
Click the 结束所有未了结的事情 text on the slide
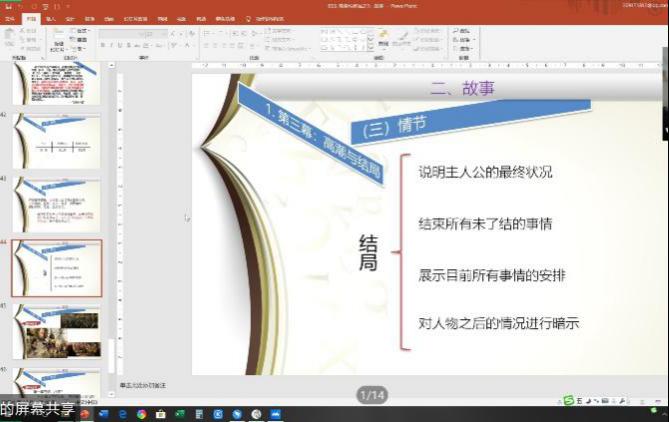point(484,224)
